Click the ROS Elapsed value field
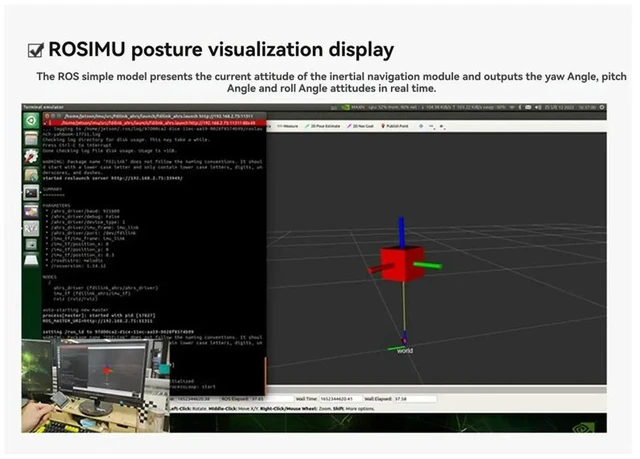640x459 pixels. (x=271, y=399)
